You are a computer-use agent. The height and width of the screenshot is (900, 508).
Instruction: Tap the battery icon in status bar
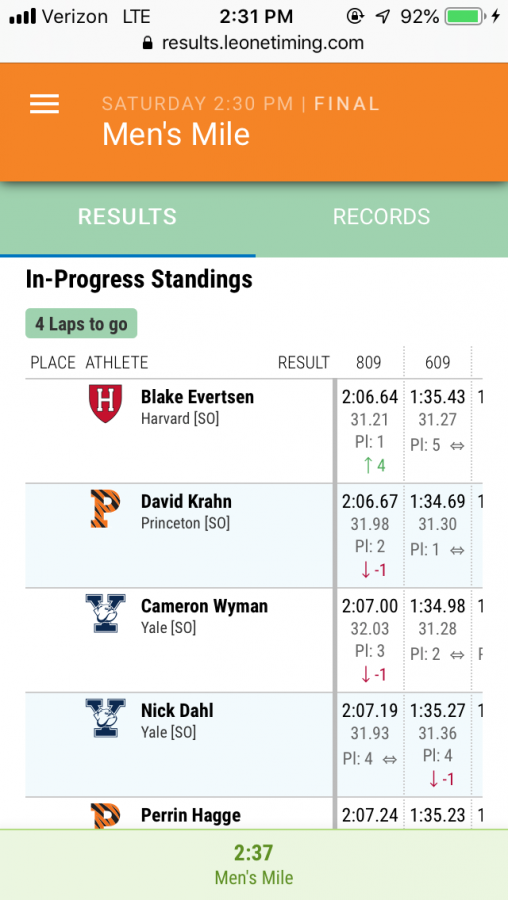pyautogui.click(x=466, y=17)
